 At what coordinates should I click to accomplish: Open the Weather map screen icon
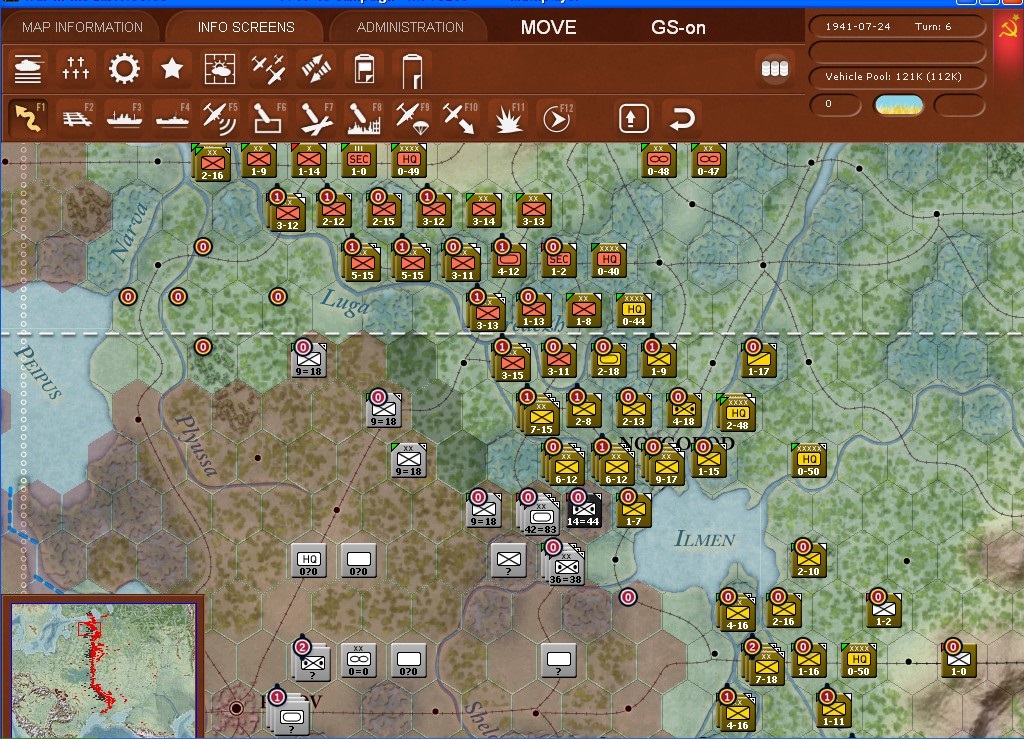220,69
